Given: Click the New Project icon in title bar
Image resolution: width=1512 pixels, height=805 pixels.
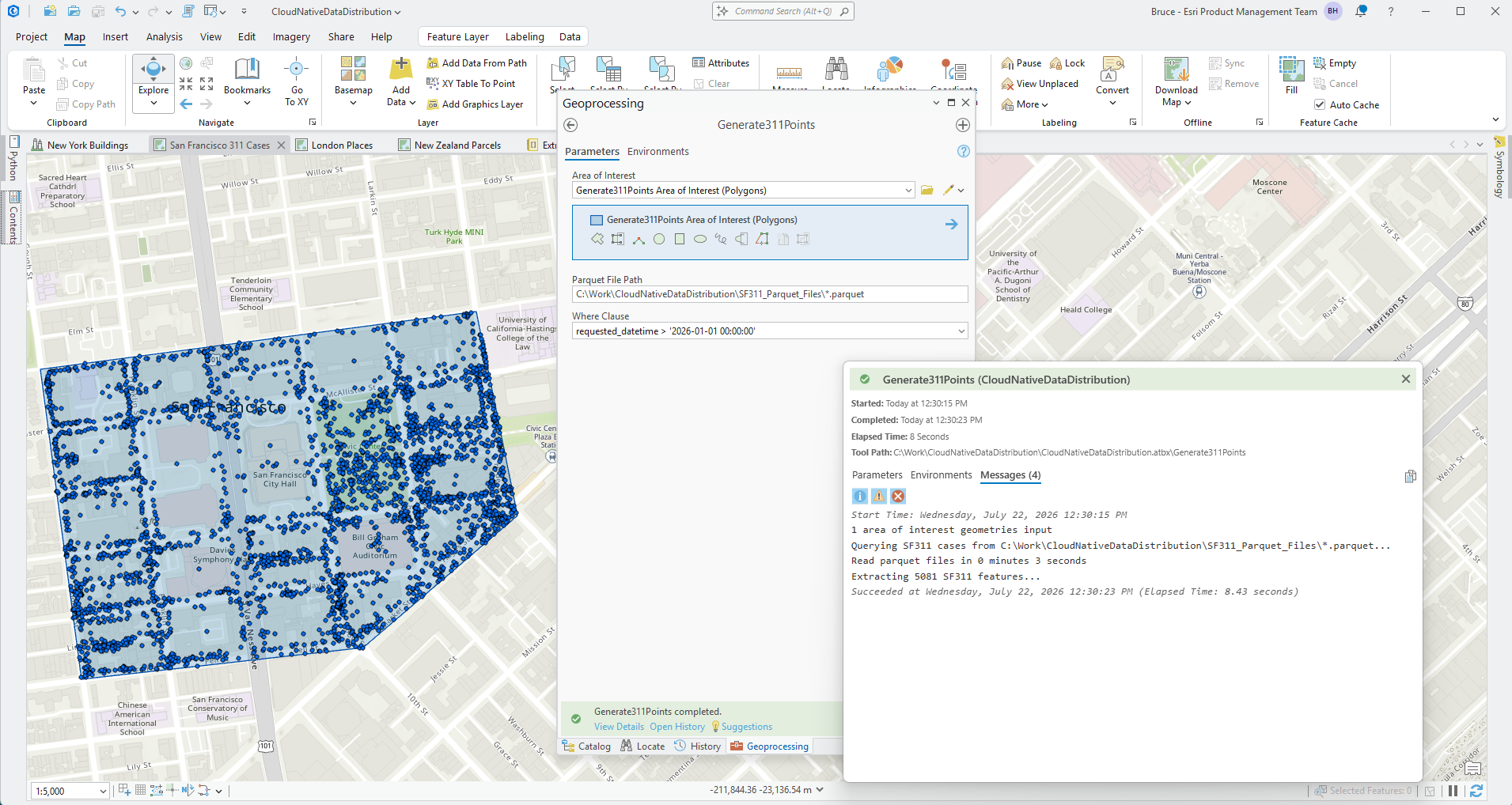Looking at the screenshot, I should pos(50,11).
